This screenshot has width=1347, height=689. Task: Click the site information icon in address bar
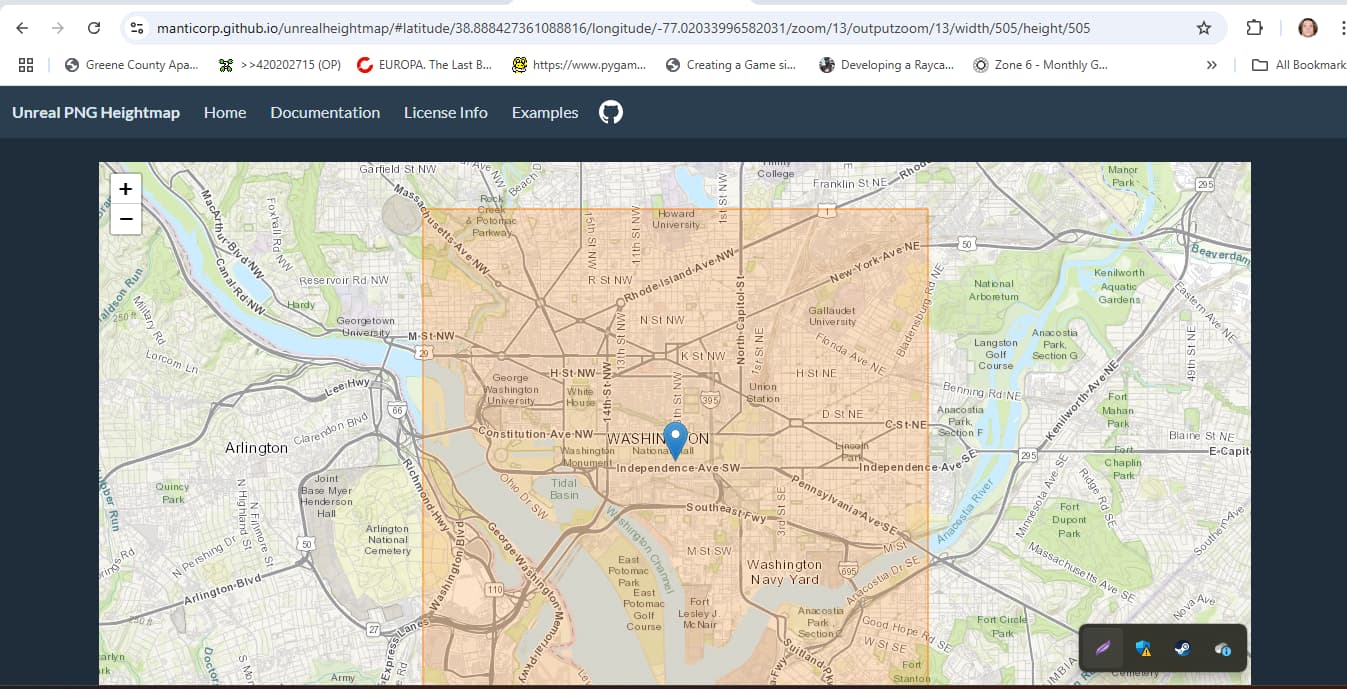pyautogui.click(x=138, y=28)
